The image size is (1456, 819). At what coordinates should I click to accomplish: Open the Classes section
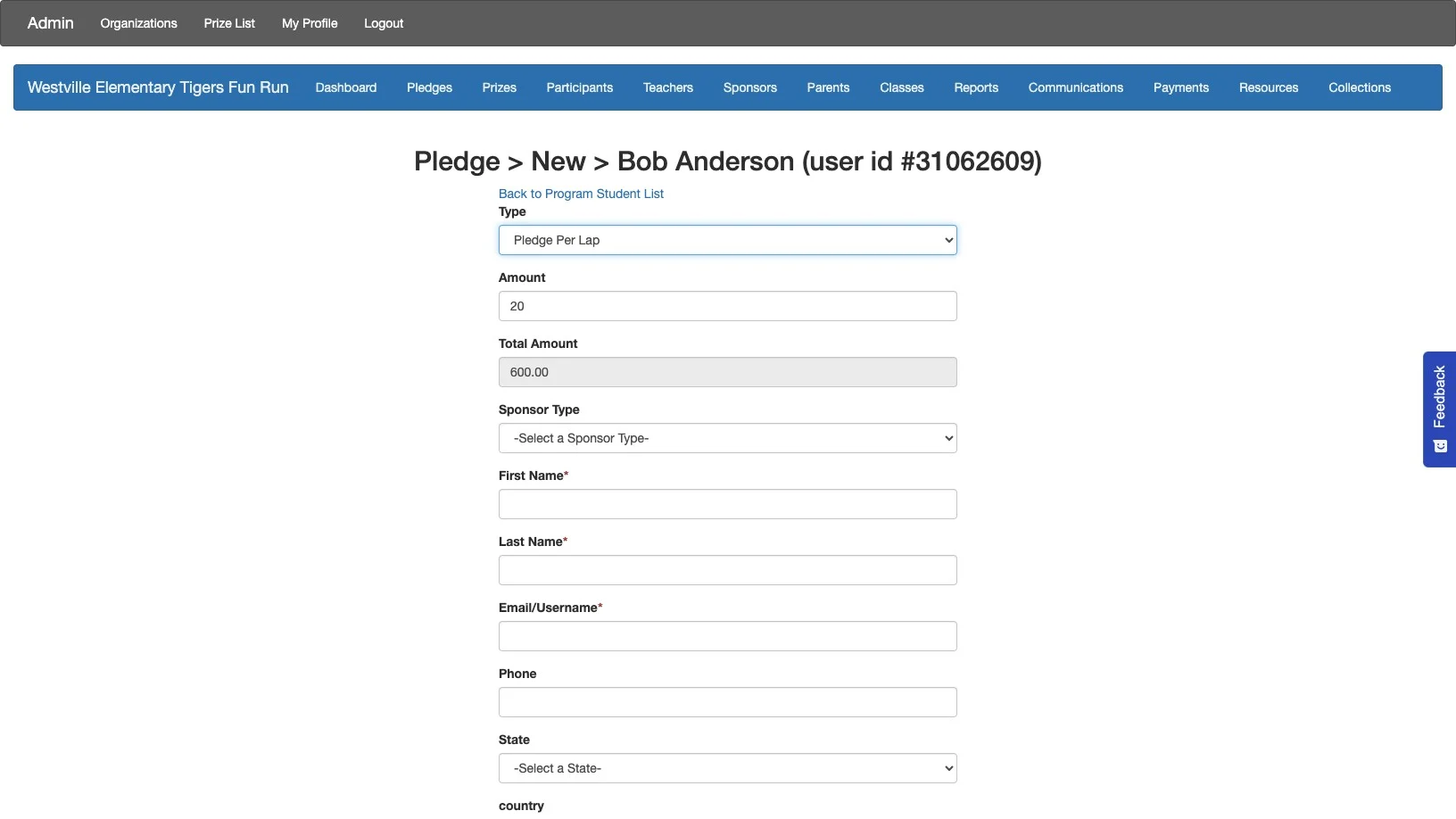pyautogui.click(x=902, y=87)
